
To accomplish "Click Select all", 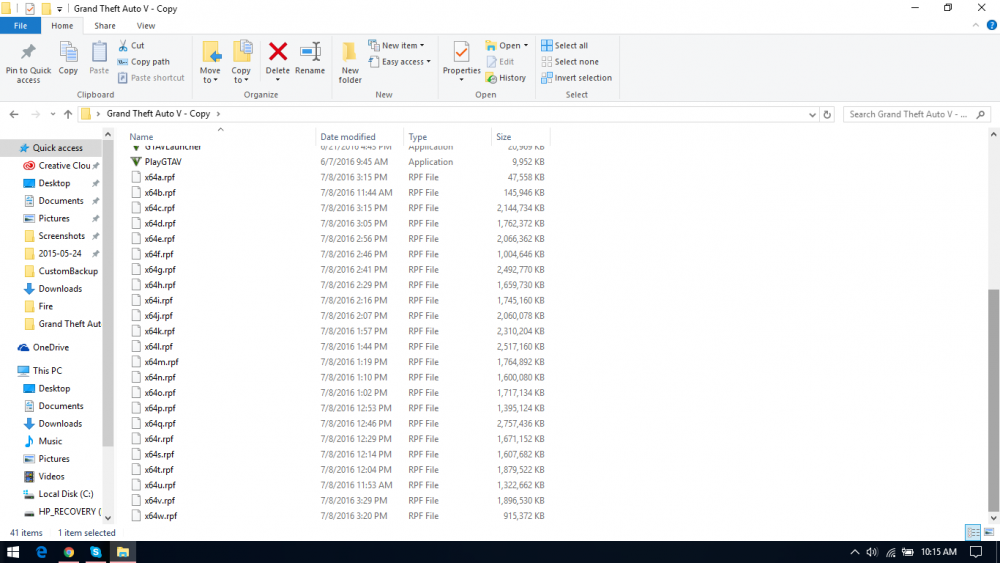I will click(x=564, y=45).
